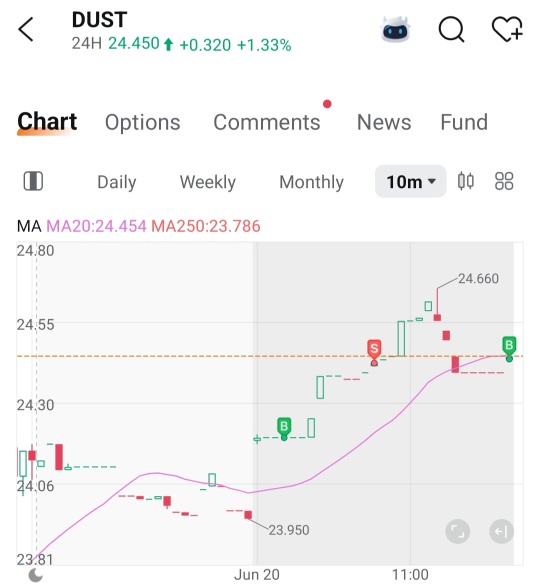Select the Daily timeframe
540x584 pixels.
pos(117,182)
